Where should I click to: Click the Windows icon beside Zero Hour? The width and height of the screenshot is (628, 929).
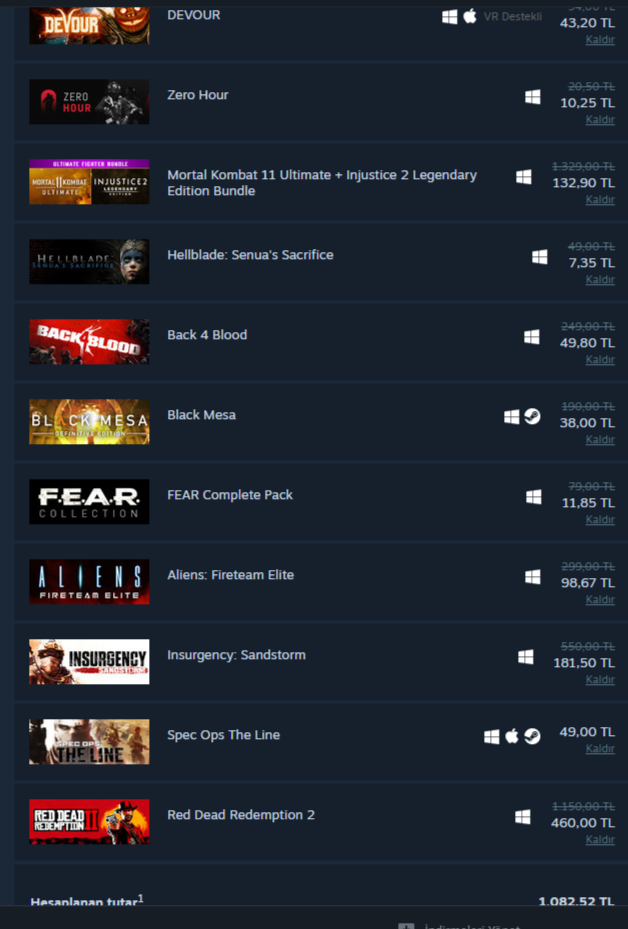(533, 97)
